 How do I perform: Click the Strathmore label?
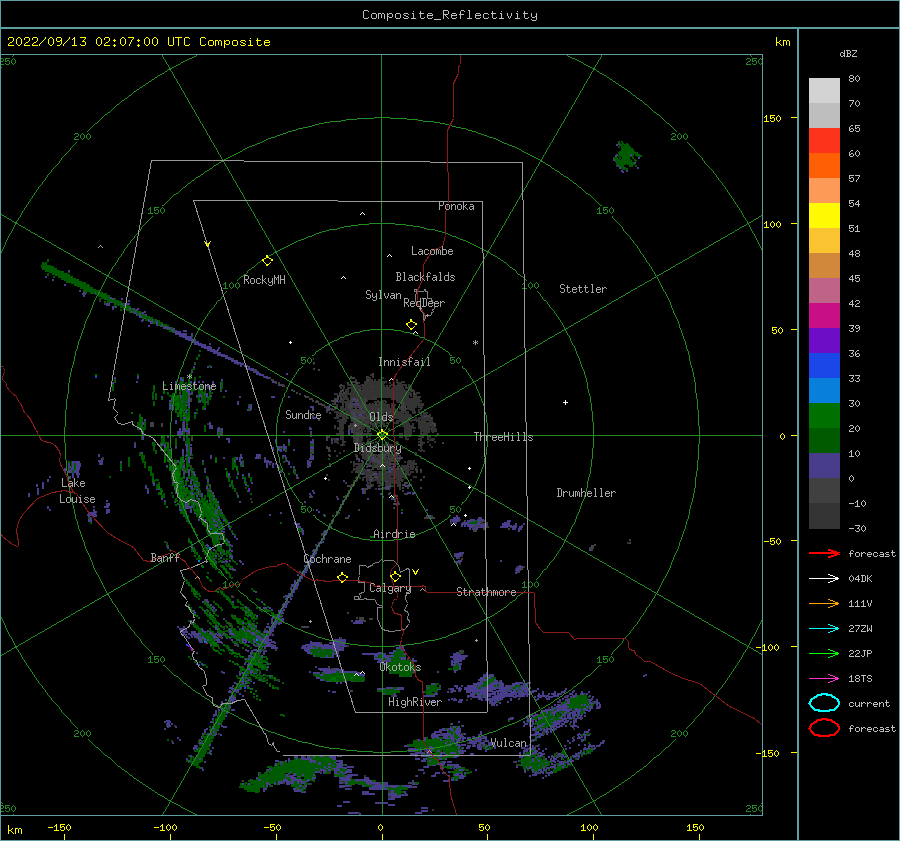click(486, 592)
